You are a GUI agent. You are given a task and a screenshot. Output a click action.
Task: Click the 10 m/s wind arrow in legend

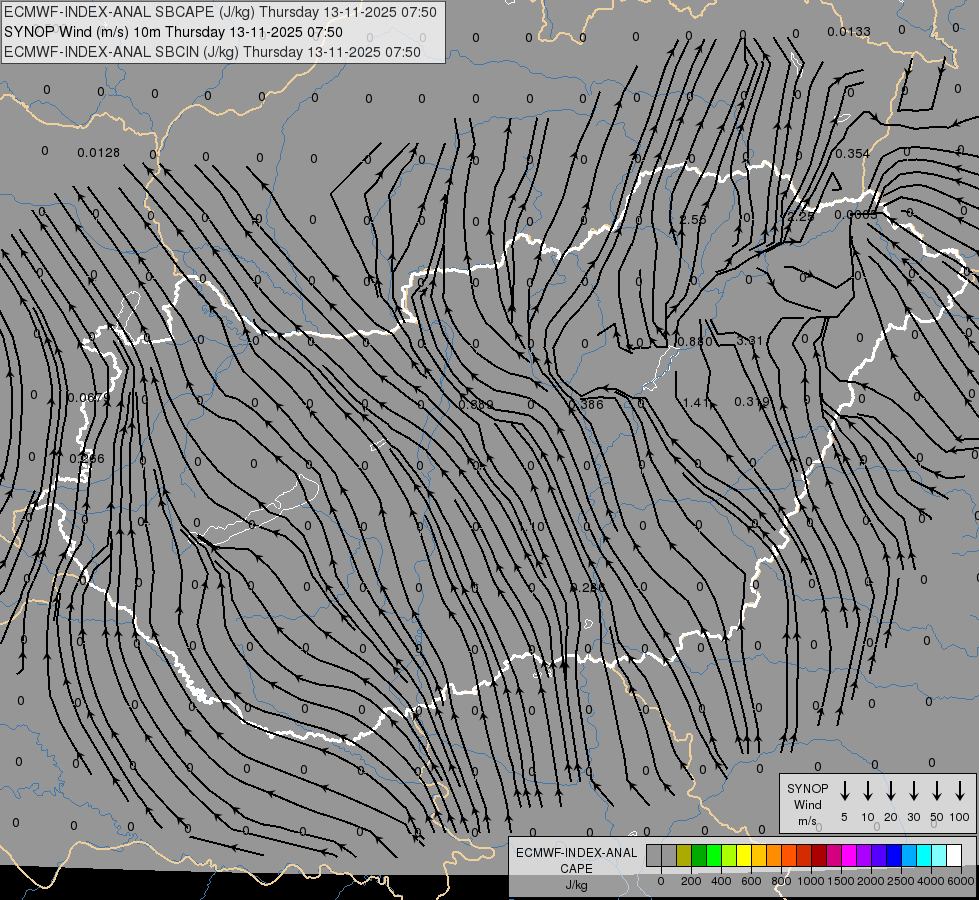tap(867, 791)
